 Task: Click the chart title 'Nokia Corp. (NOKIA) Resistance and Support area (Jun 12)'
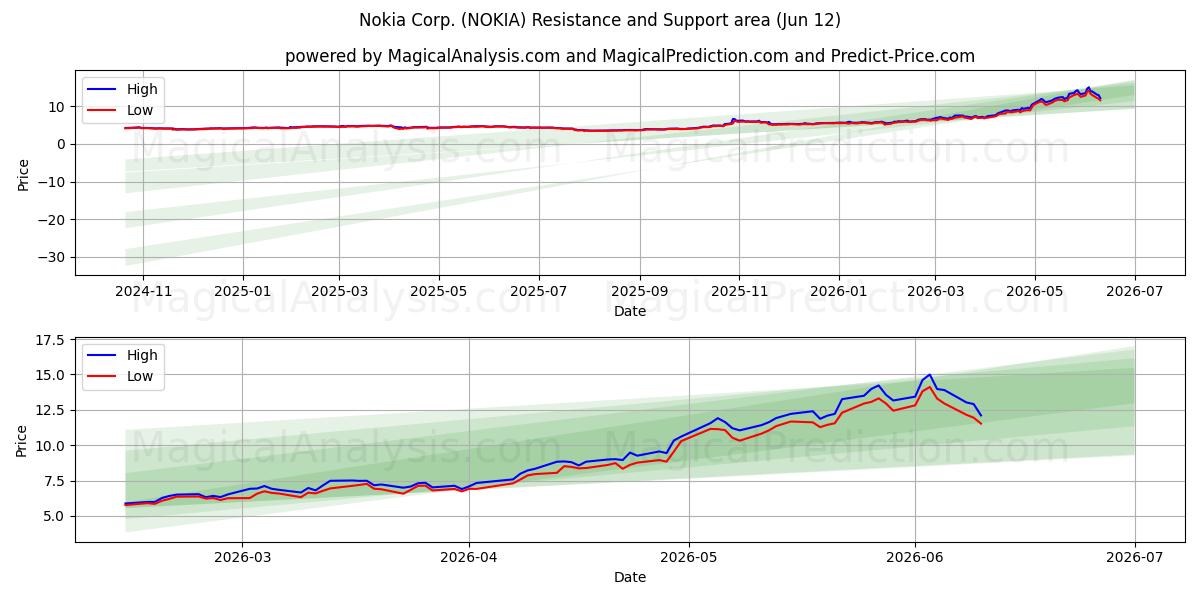click(x=599, y=20)
